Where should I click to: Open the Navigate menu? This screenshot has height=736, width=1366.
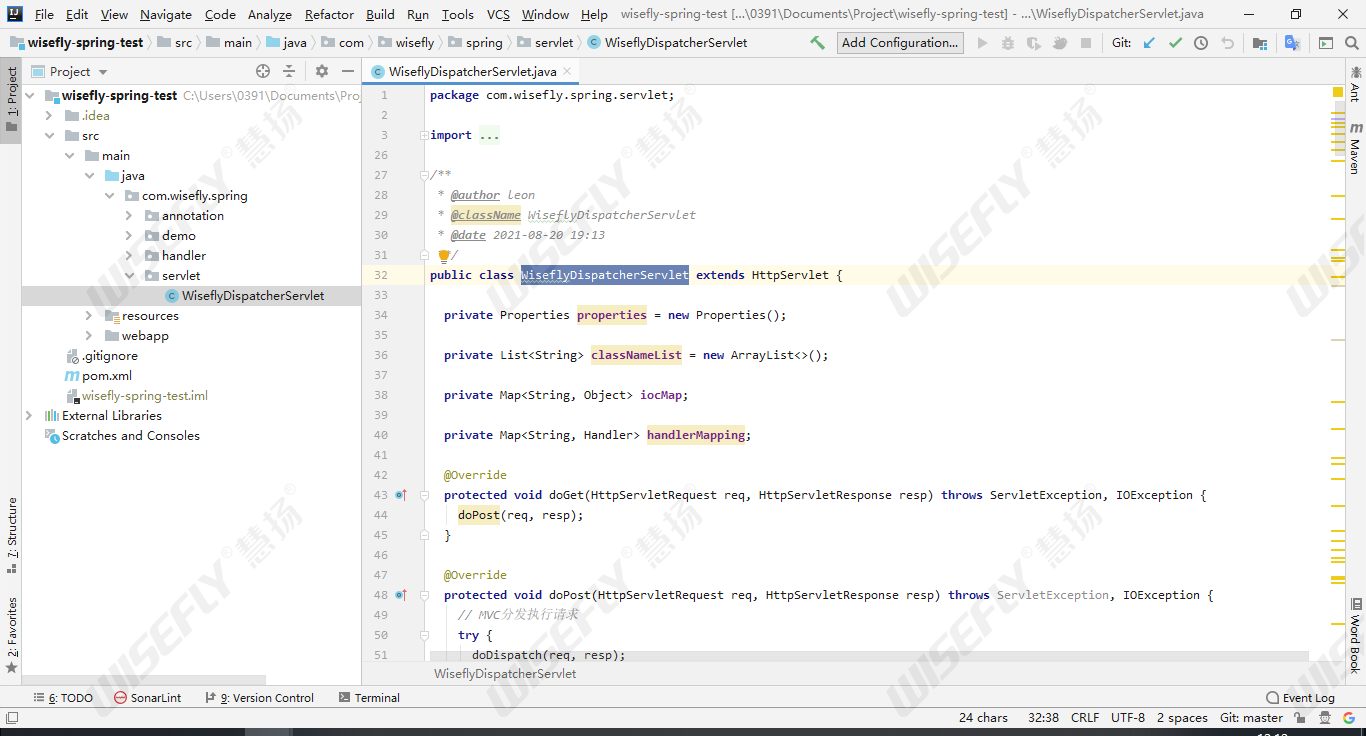(166, 14)
